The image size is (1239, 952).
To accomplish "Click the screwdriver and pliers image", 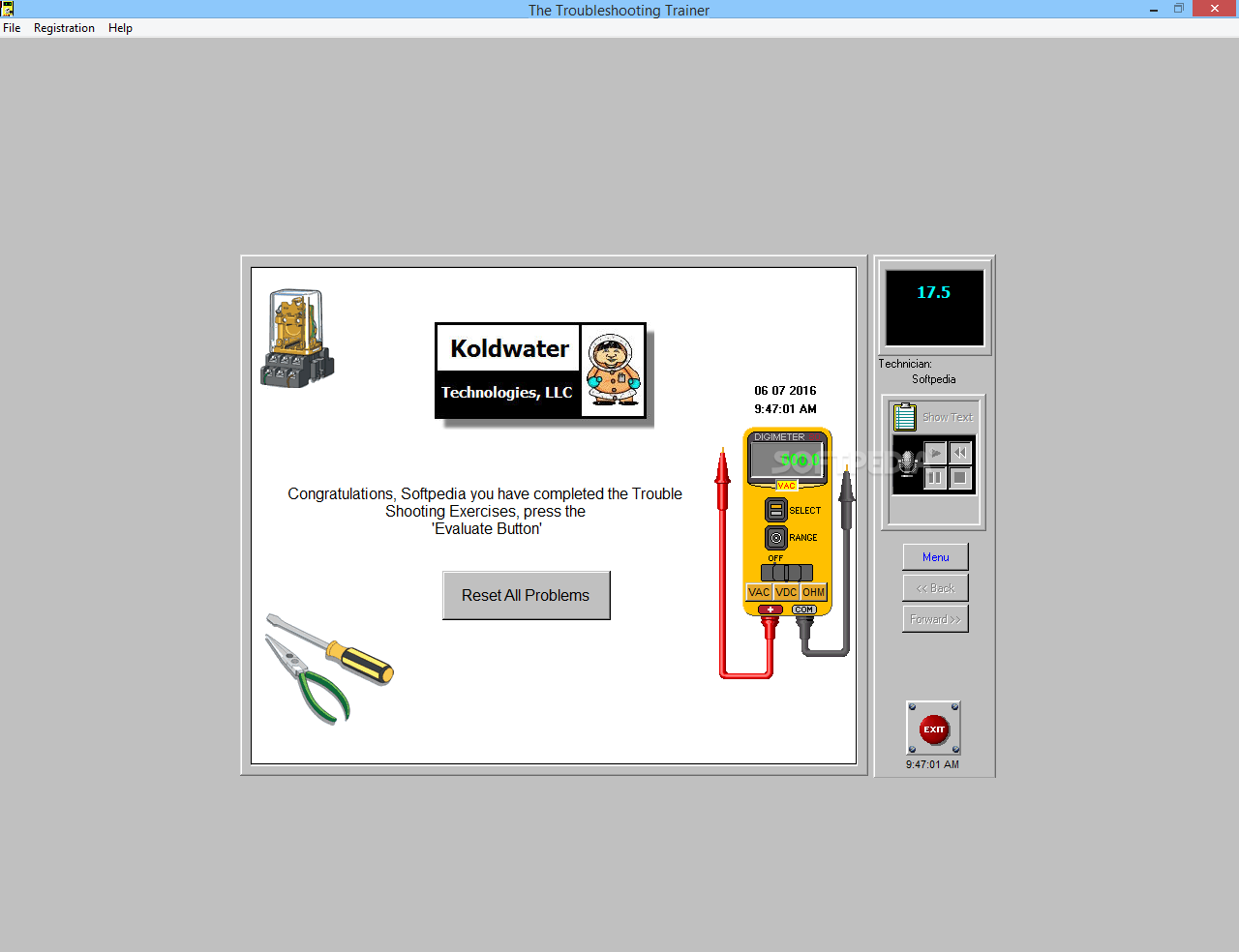I will pyautogui.click(x=329, y=669).
